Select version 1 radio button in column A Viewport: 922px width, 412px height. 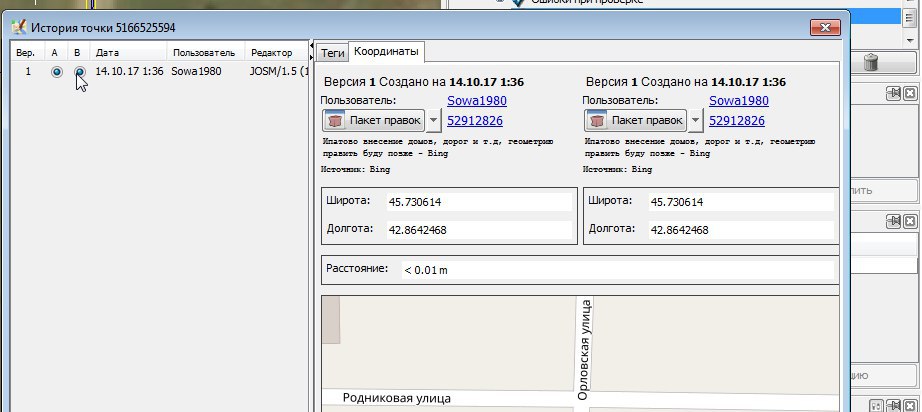click(56, 72)
